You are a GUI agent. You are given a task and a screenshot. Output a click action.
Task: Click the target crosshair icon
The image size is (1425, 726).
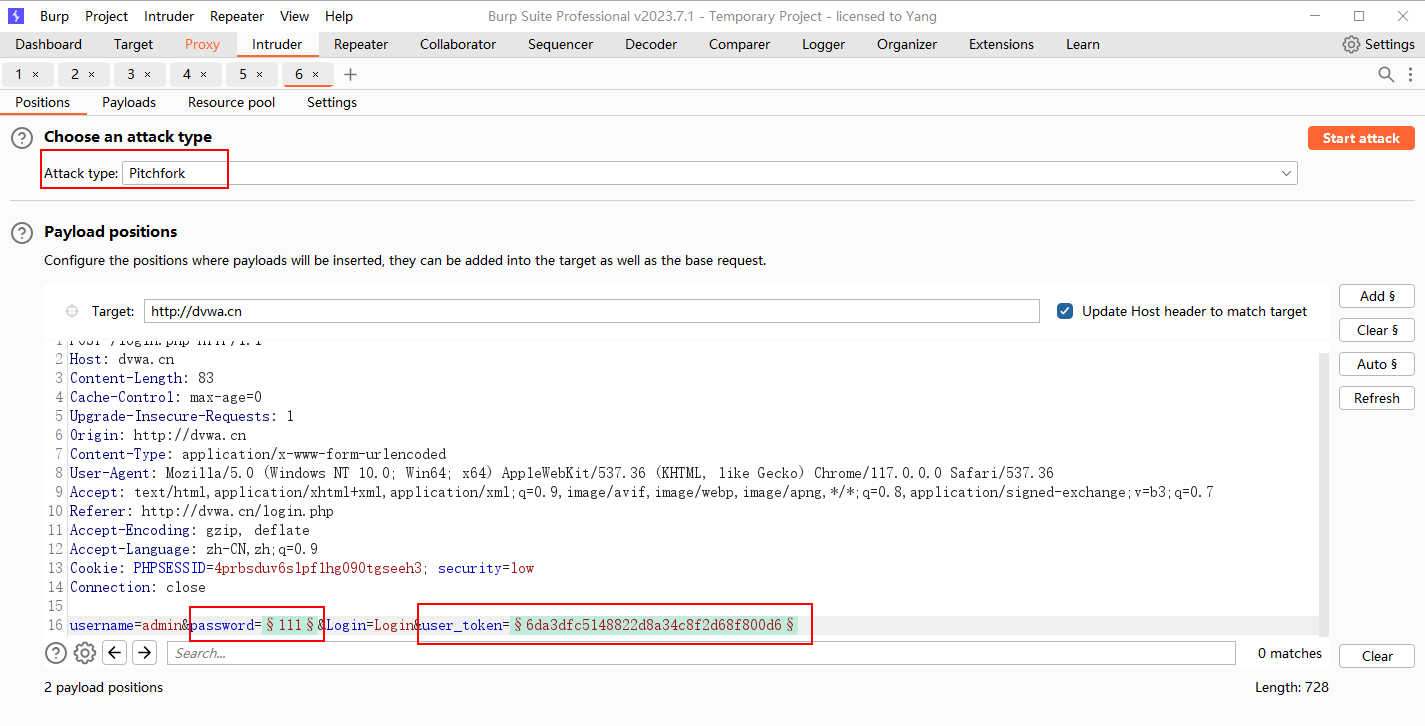tap(72, 311)
